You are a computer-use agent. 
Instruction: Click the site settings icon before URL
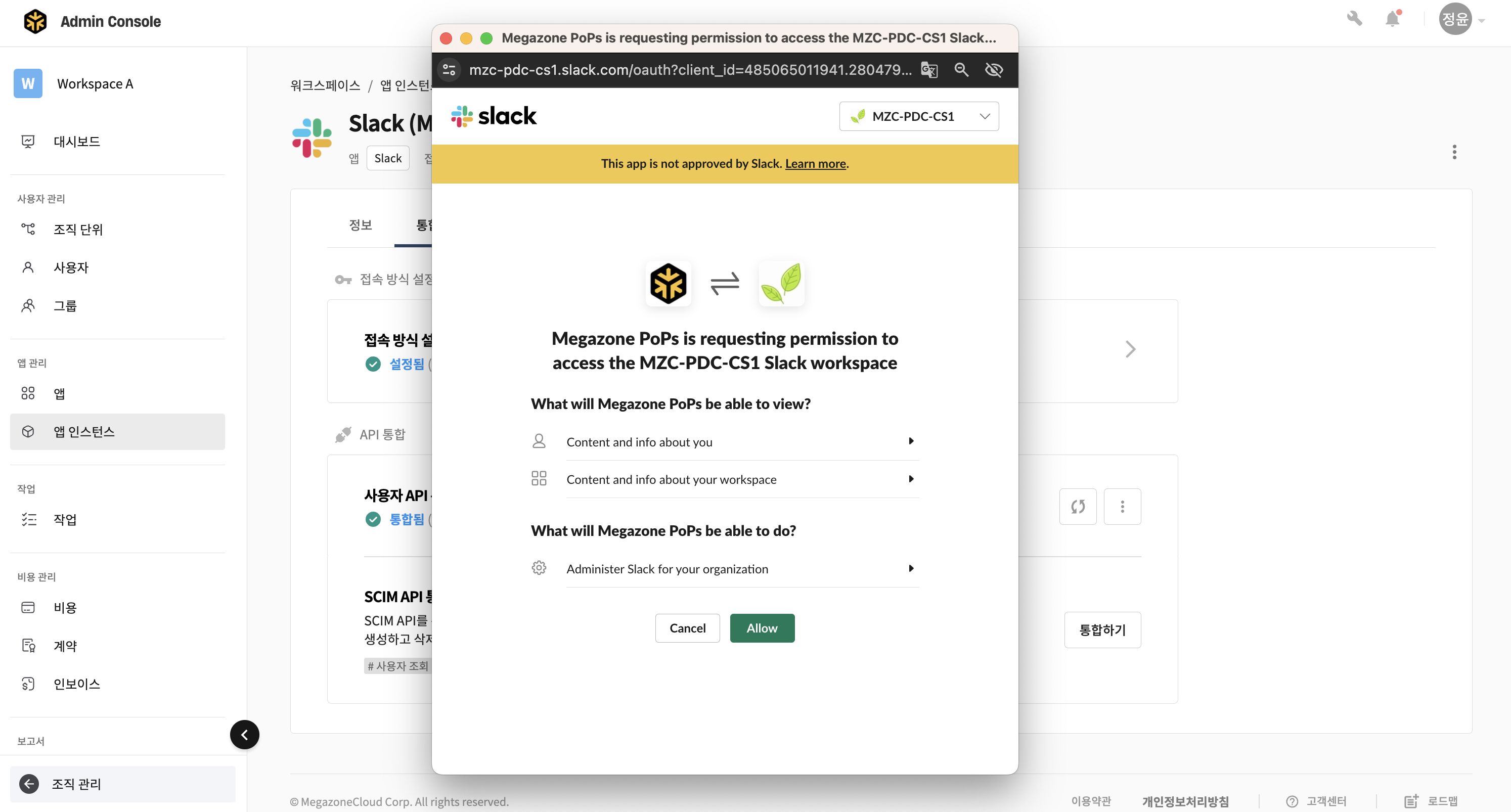[450, 70]
